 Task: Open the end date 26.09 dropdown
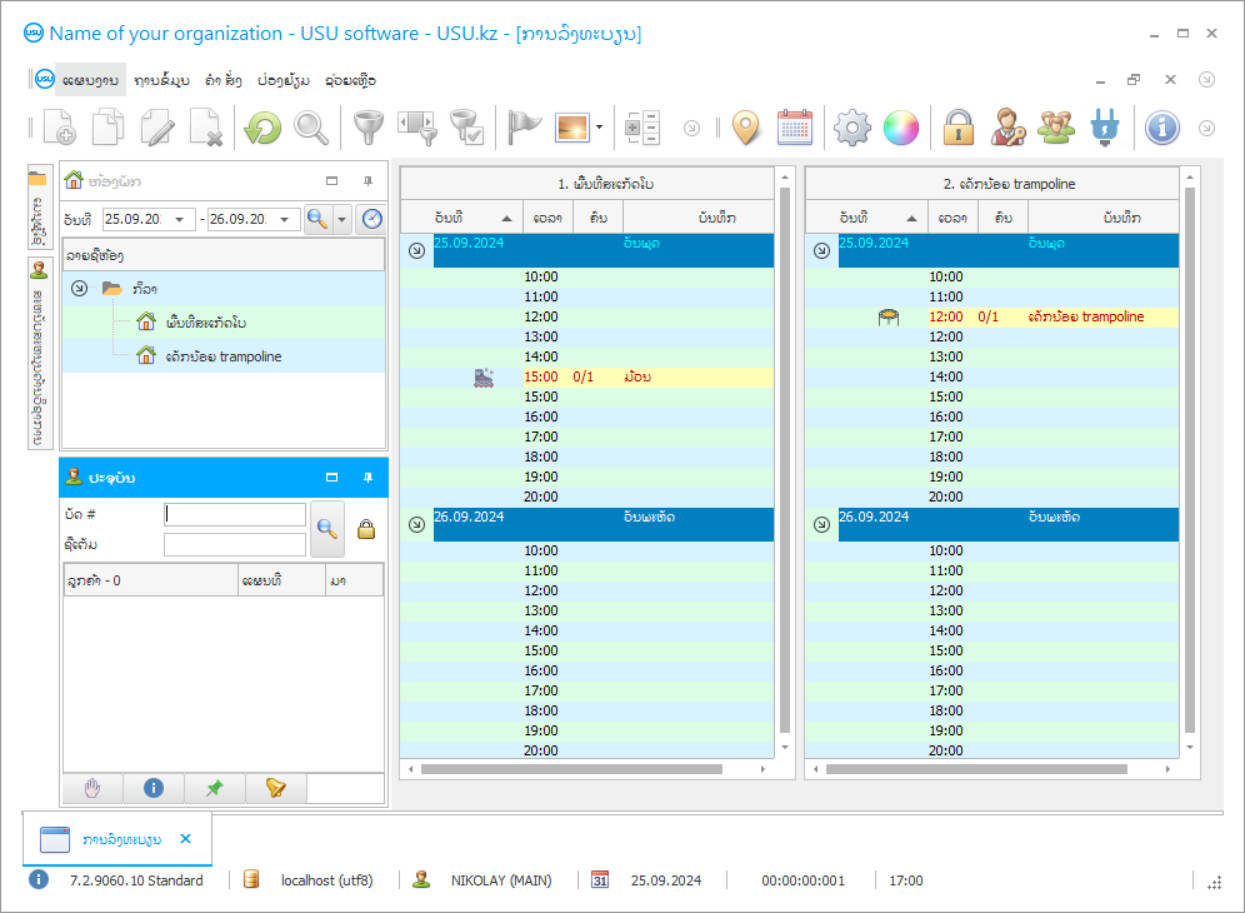[x=285, y=220]
